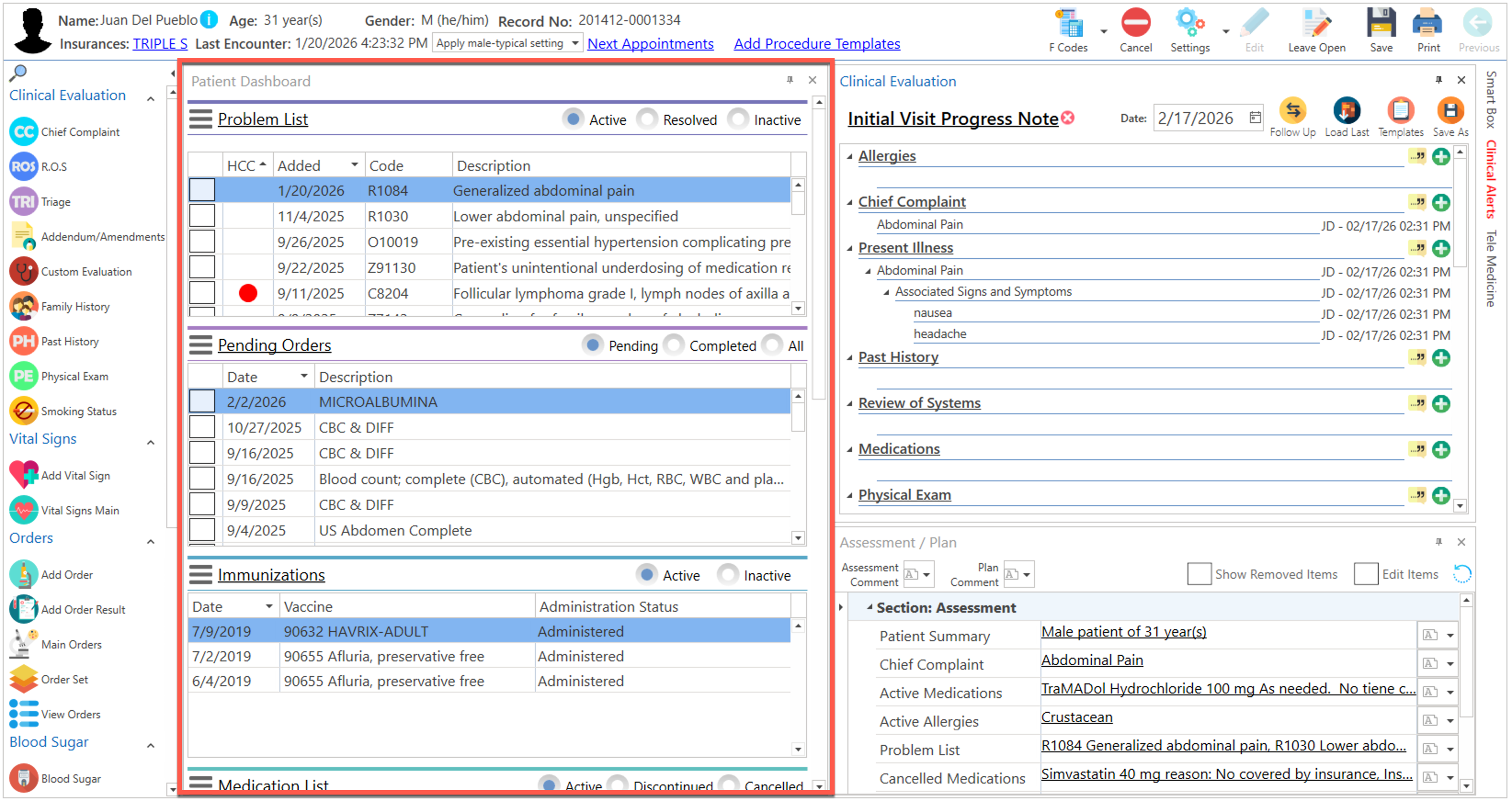Viewport: 1512px width, 801px height.
Task: Click the Next Appointments link
Action: point(650,43)
